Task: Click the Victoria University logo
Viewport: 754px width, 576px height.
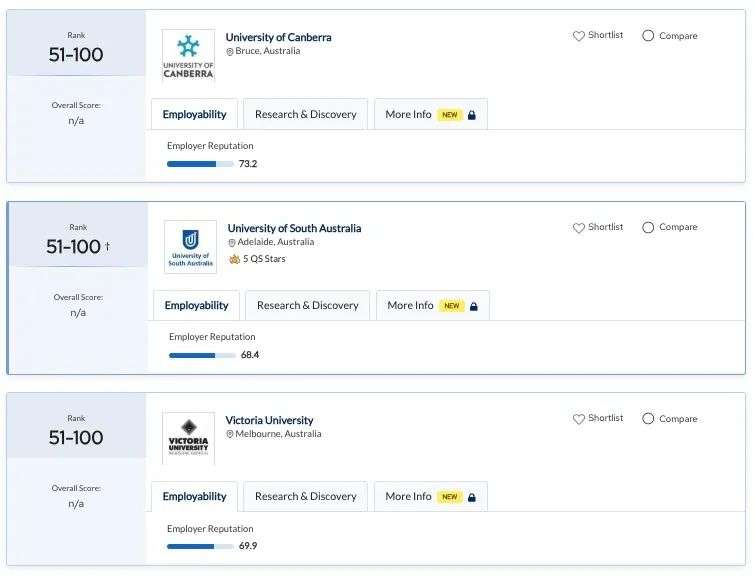Action: click(x=188, y=438)
